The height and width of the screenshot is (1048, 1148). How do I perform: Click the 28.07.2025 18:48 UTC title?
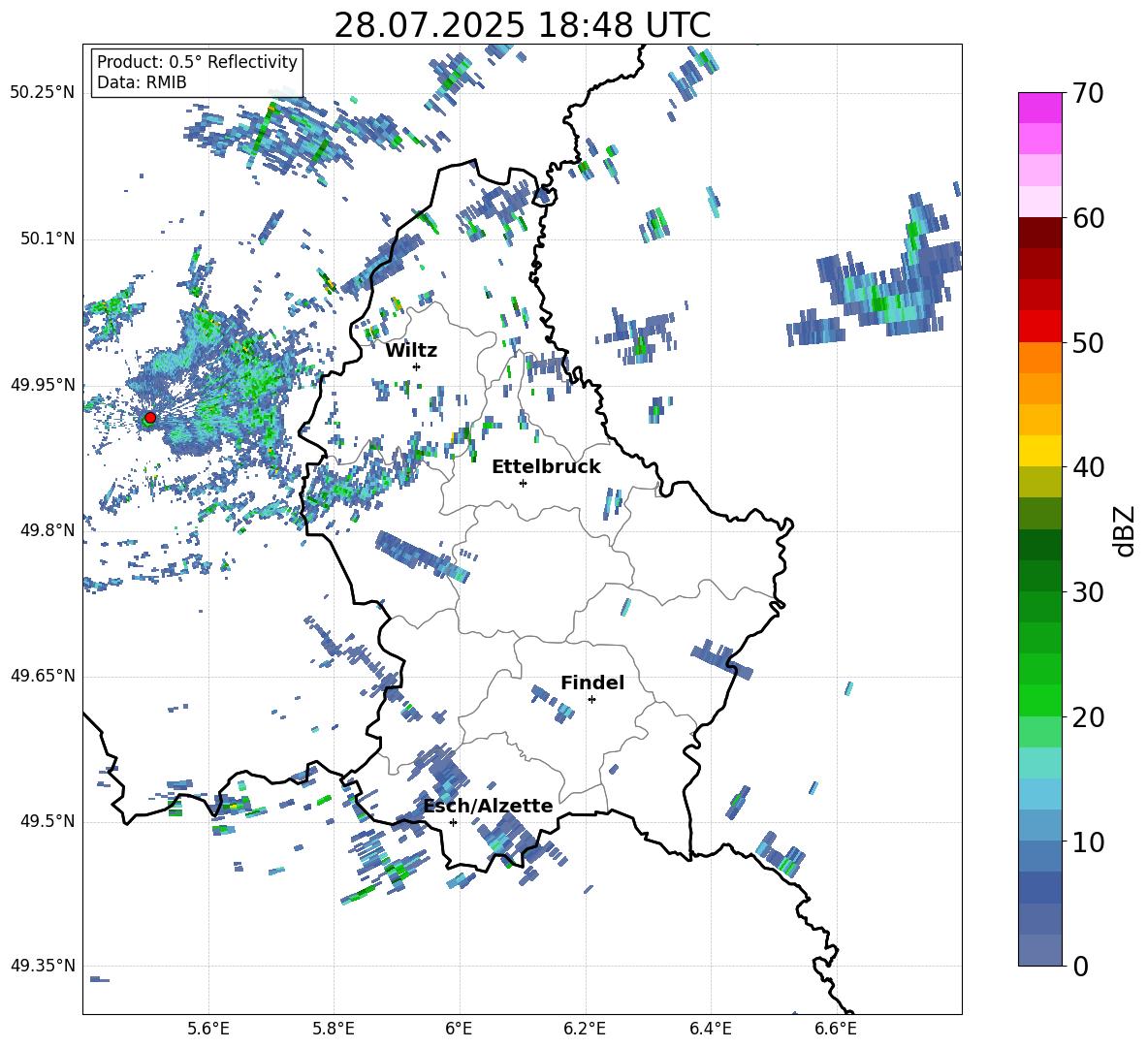522,25
